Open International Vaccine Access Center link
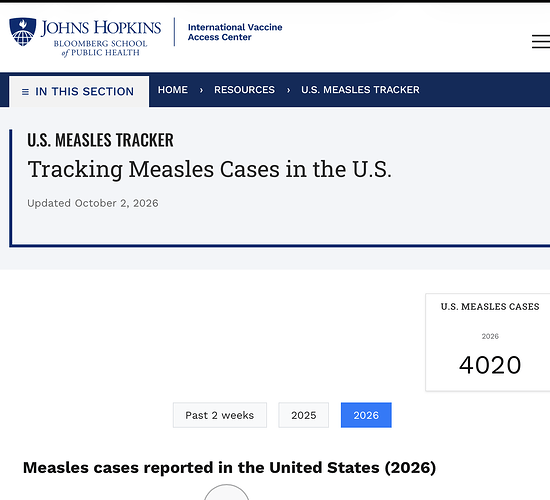550x500 pixels. pyautogui.click(x=235, y=32)
